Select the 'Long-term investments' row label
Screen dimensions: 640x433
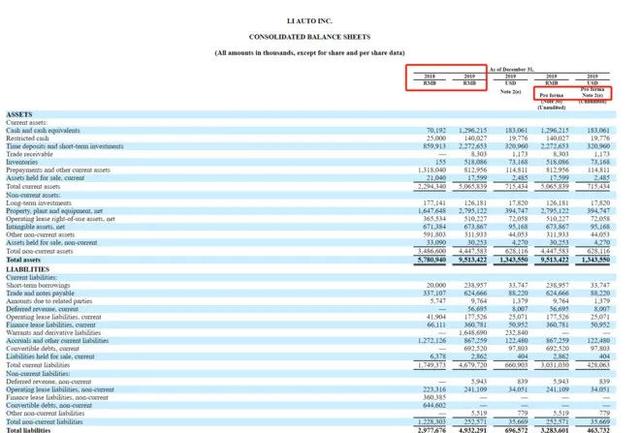pos(39,203)
